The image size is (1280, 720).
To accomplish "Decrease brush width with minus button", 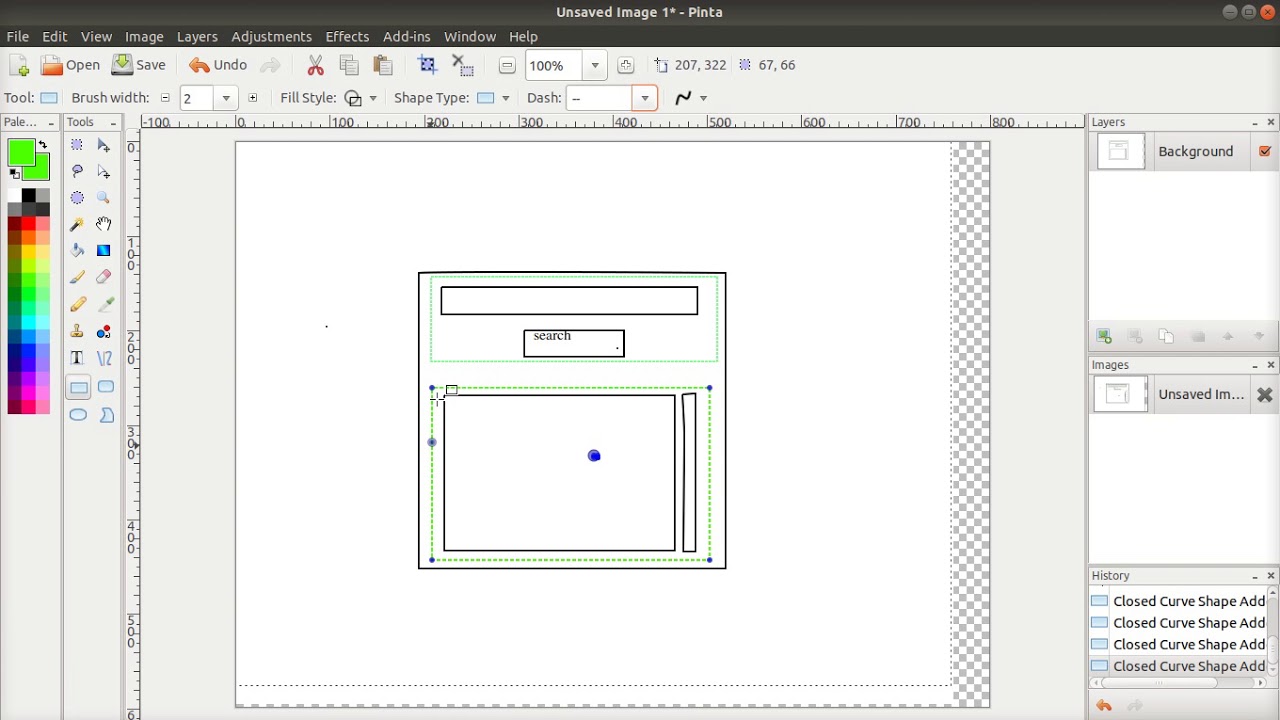I will click(165, 98).
